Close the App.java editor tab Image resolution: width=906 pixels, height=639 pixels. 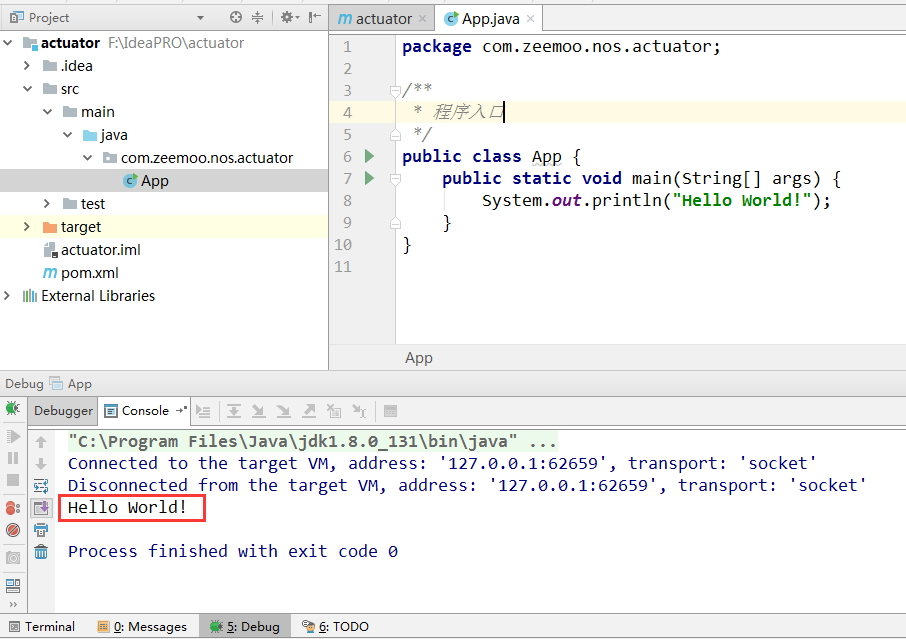530,19
